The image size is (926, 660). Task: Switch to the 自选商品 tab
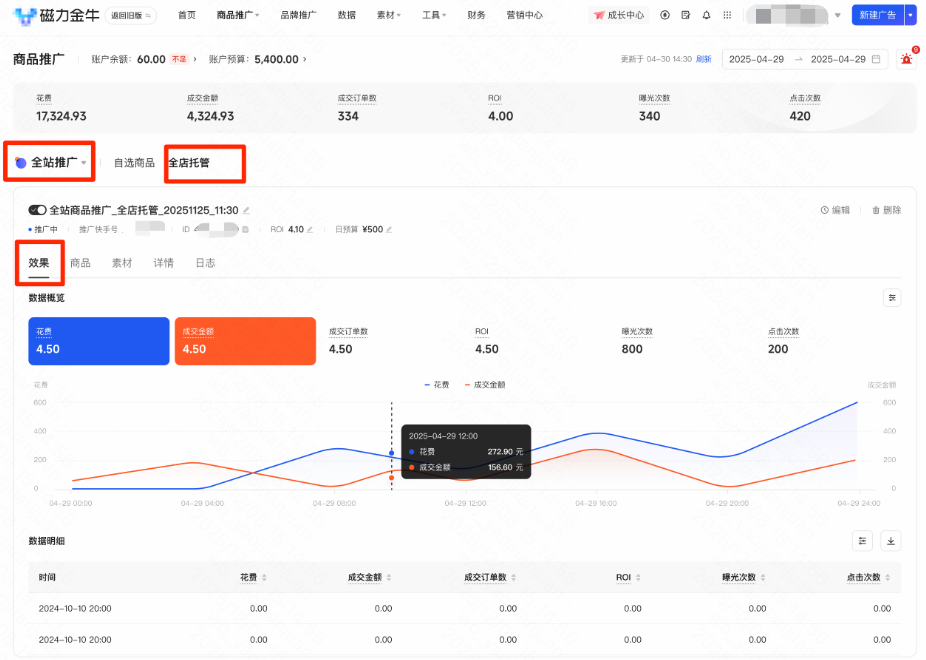pos(134,163)
